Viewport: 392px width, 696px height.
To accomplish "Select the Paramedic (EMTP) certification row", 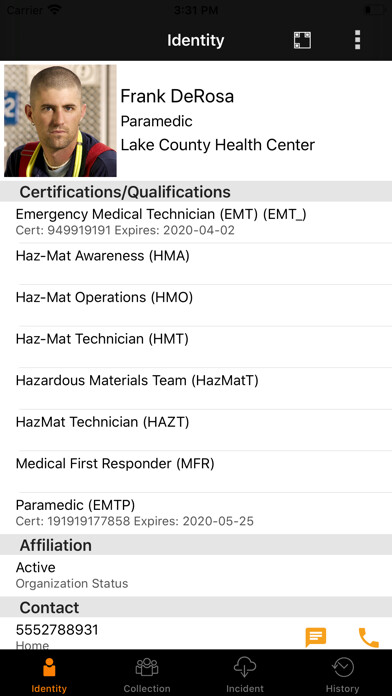I will click(196, 513).
